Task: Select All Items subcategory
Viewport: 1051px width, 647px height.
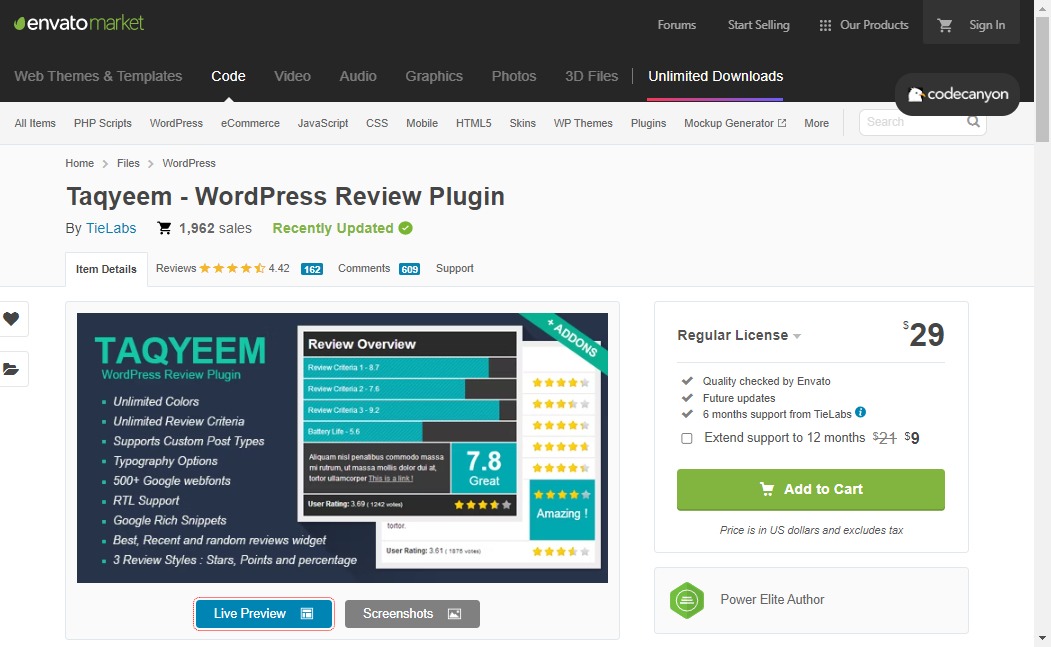Action: [35, 123]
